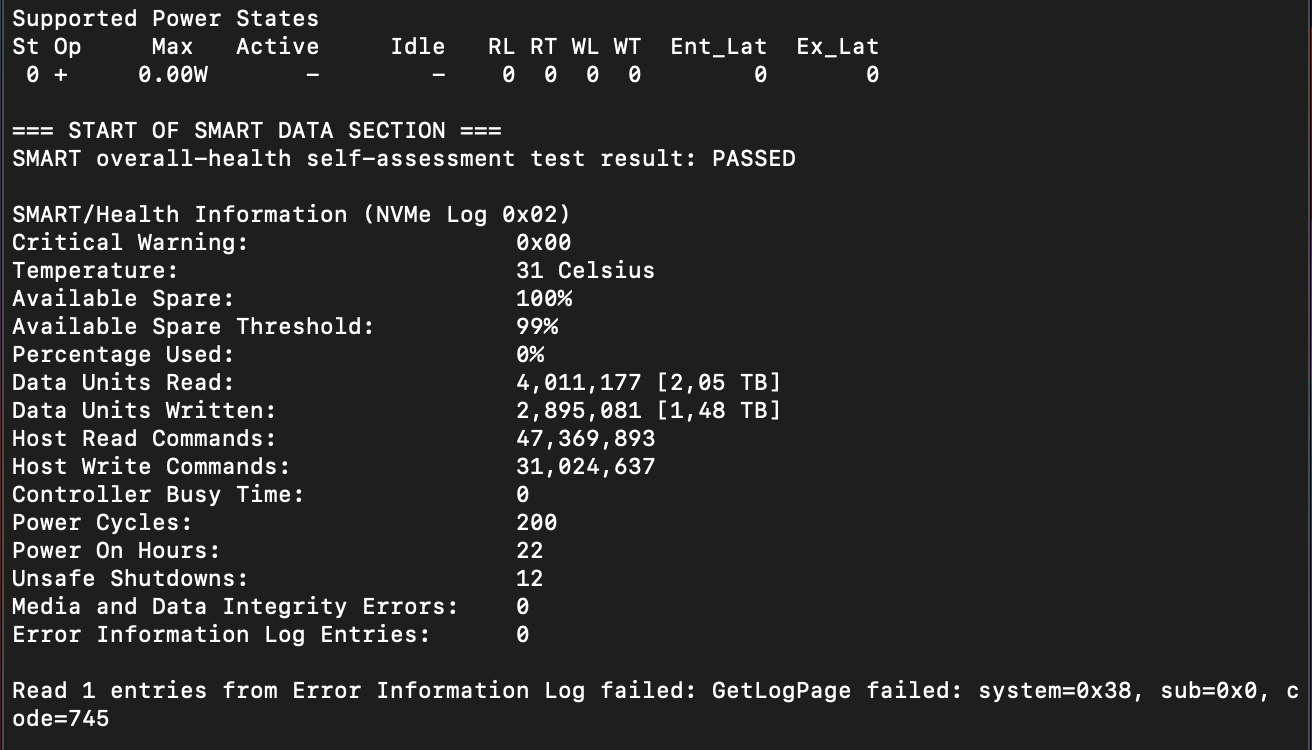This screenshot has width=1312, height=750.
Task: Click the Media and Data Integrity Errors label
Action: point(235,607)
